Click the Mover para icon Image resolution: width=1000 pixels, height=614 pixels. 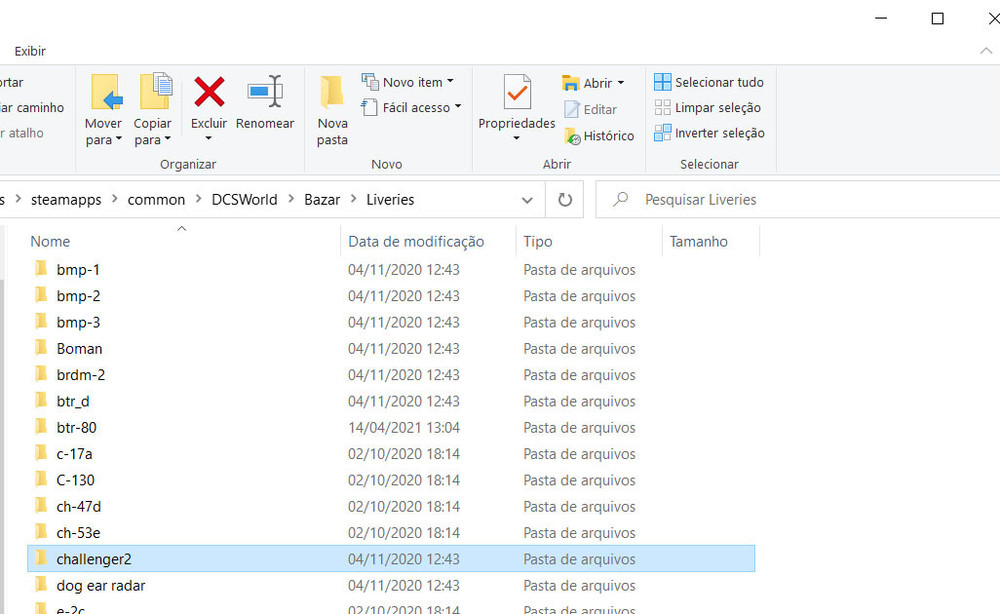(106, 92)
